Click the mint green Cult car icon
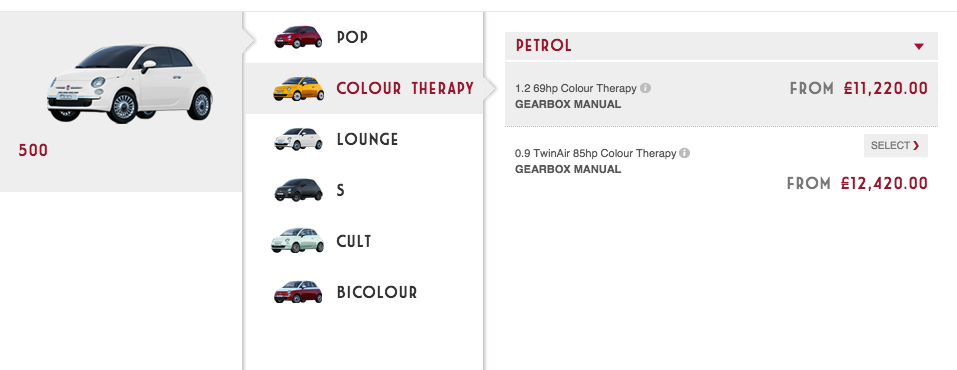This screenshot has height=370, width=957. pyautogui.click(x=297, y=241)
